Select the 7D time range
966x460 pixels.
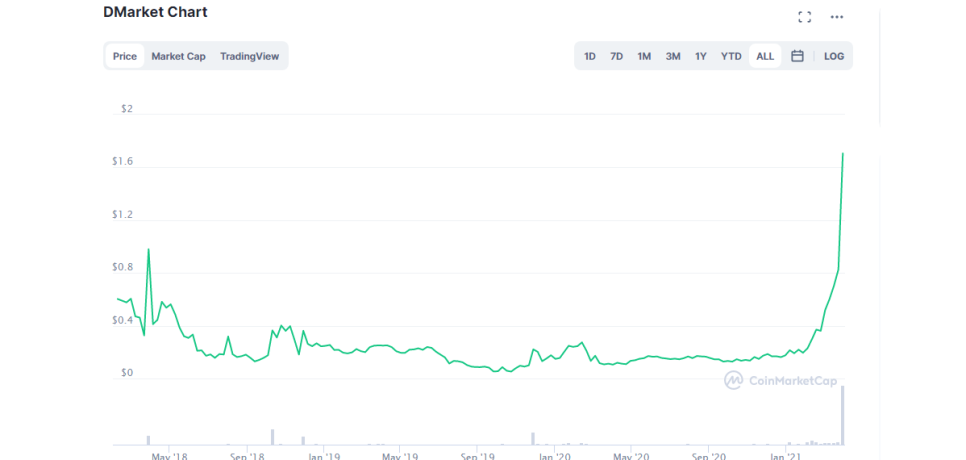tap(617, 56)
